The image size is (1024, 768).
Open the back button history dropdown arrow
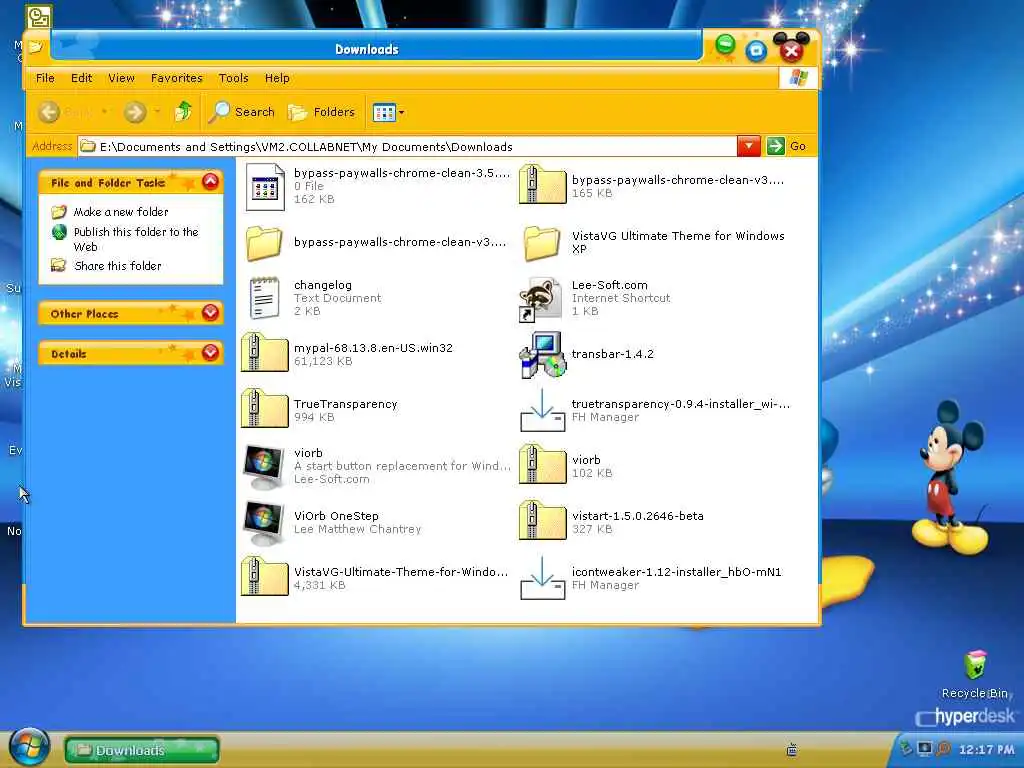point(104,112)
